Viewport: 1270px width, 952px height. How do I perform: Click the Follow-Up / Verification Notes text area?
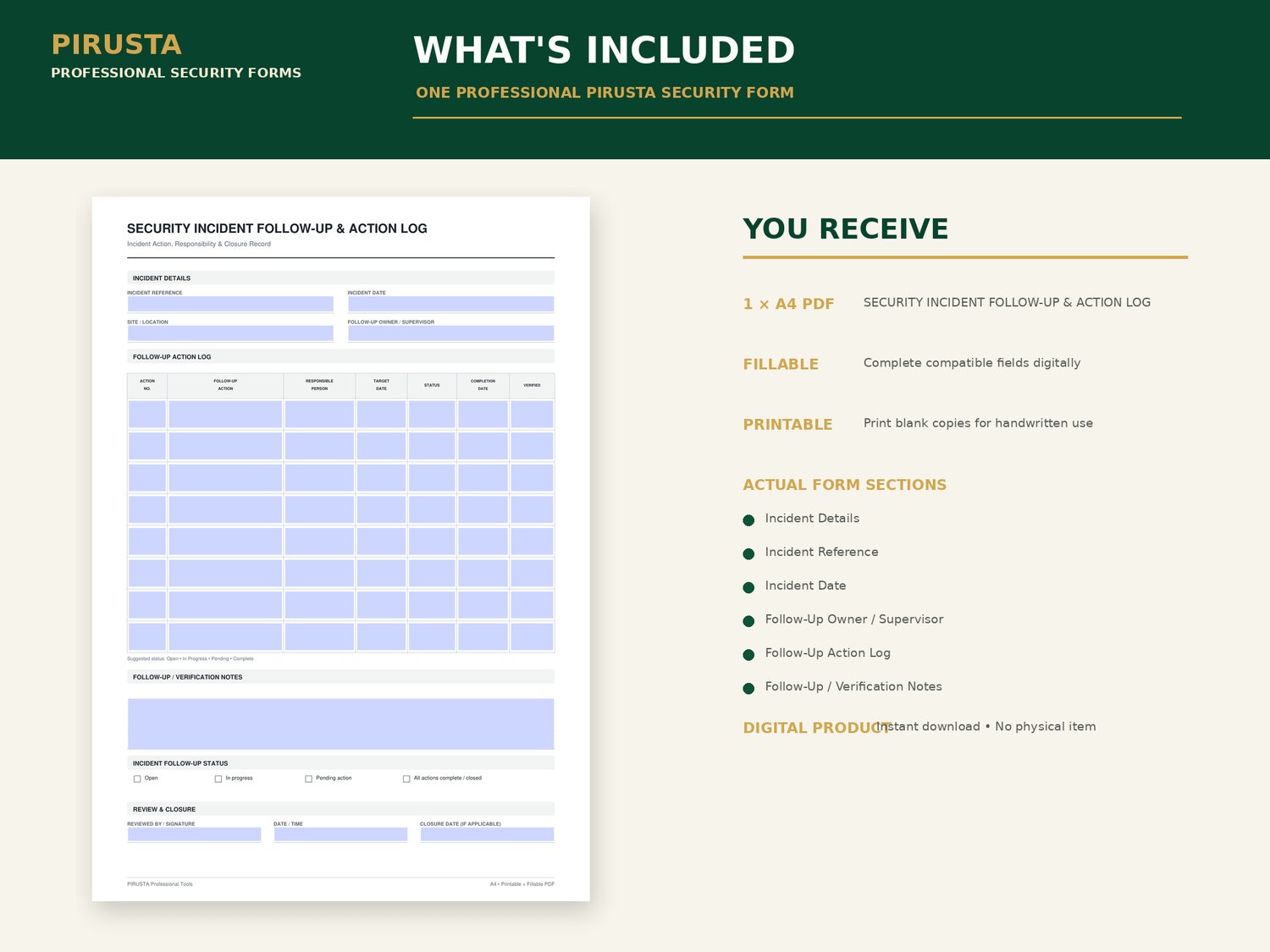pyautogui.click(x=340, y=724)
